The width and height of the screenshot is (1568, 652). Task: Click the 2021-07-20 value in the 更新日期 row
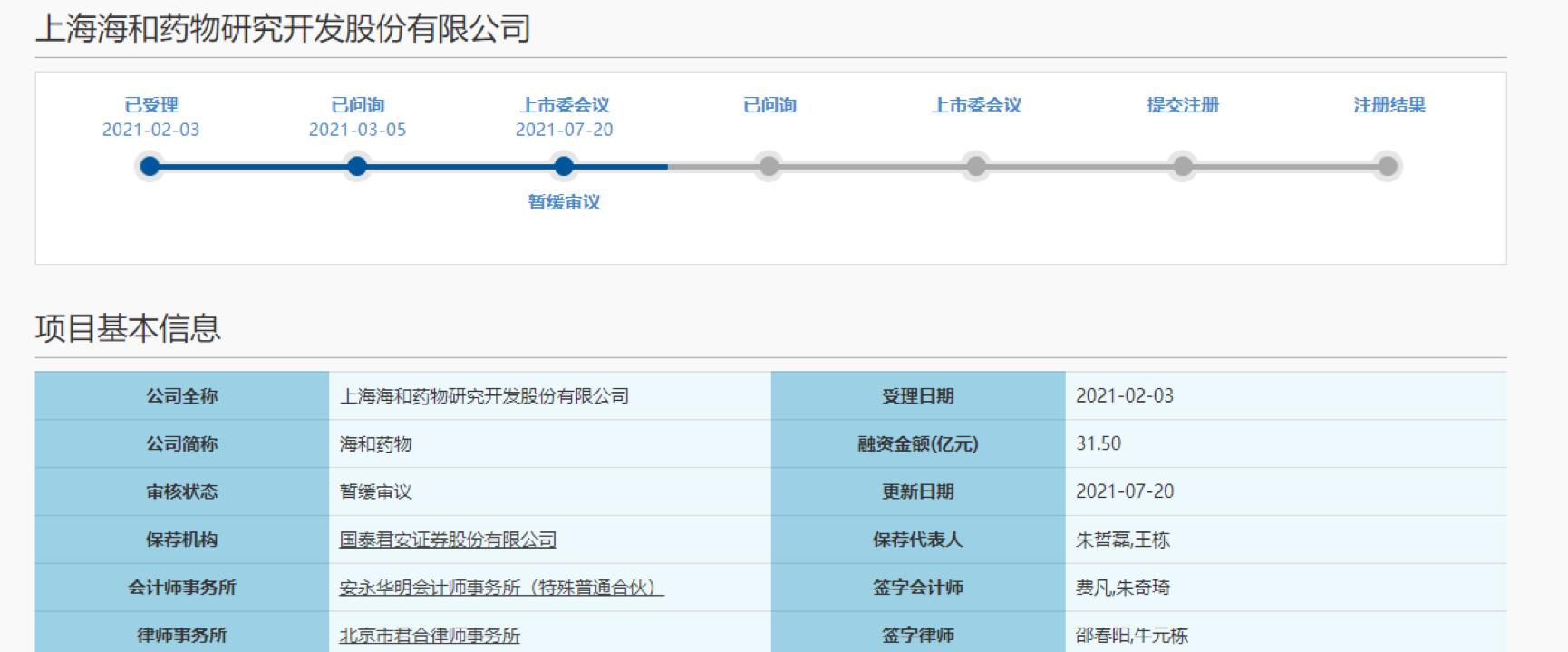[x=1125, y=491]
